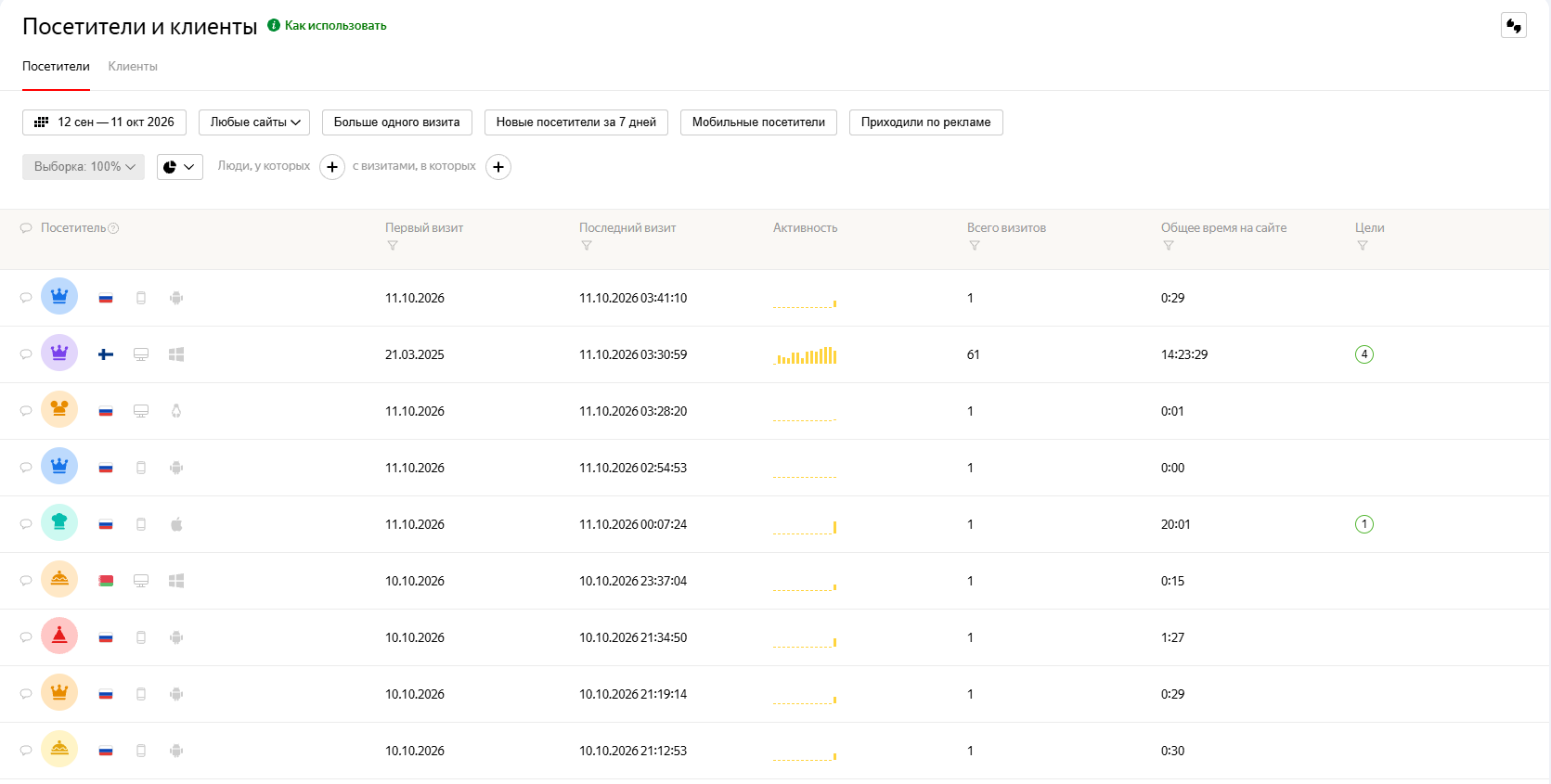Click the Windows icon in the 23:37:04 visitor row

click(x=177, y=580)
